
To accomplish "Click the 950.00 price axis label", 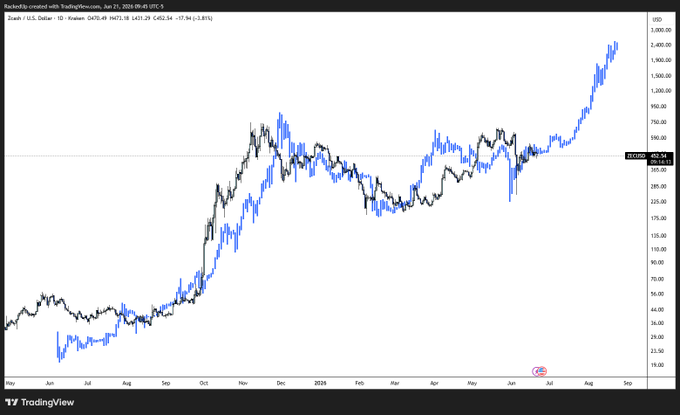I will [x=659, y=106].
